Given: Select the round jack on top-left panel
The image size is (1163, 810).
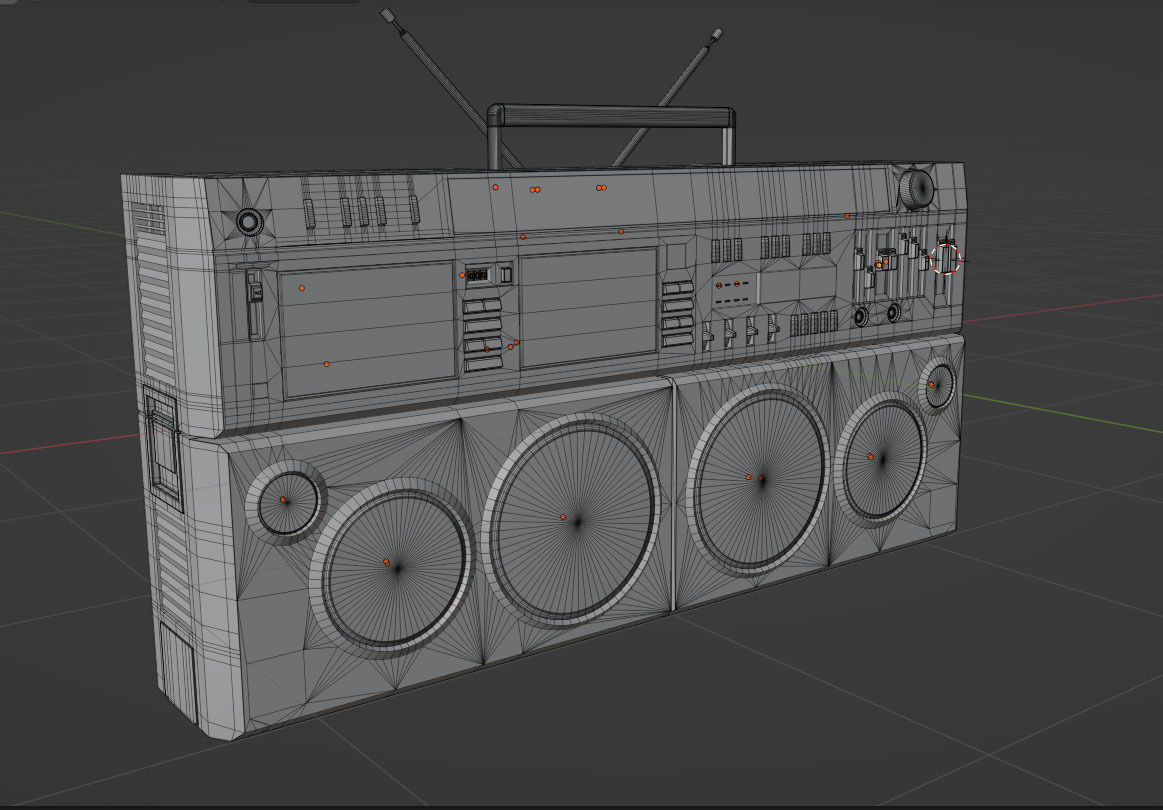Looking at the screenshot, I should tap(249, 222).
